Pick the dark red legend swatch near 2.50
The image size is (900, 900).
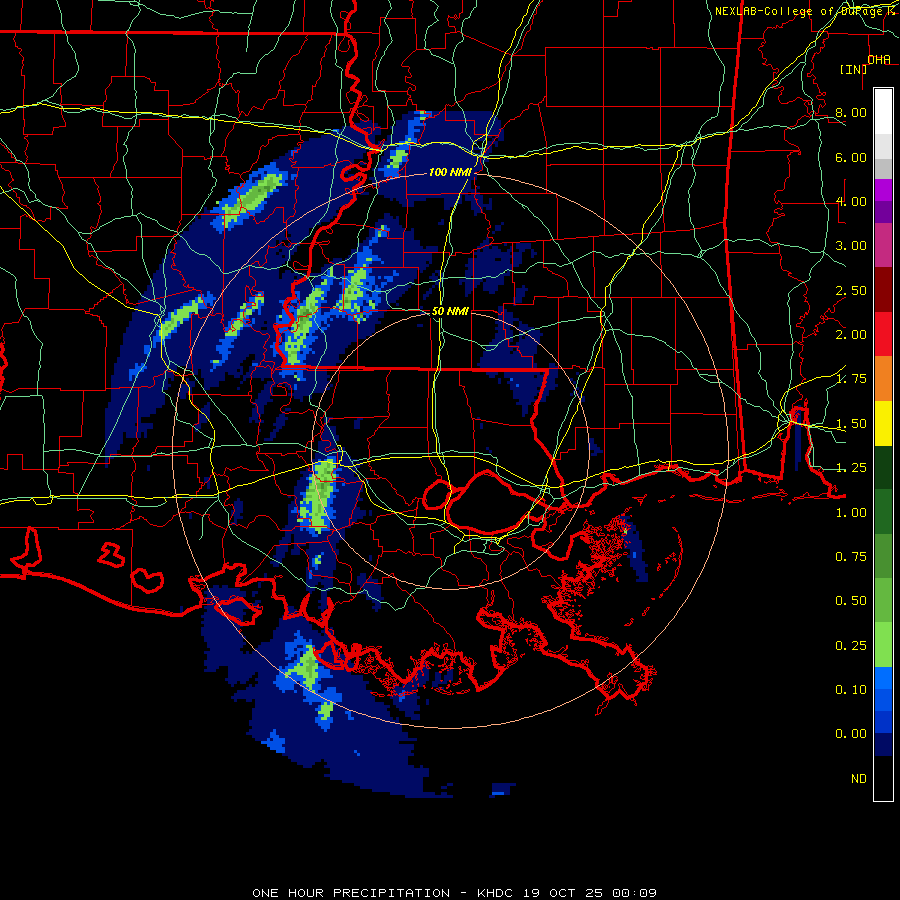(883, 289)
